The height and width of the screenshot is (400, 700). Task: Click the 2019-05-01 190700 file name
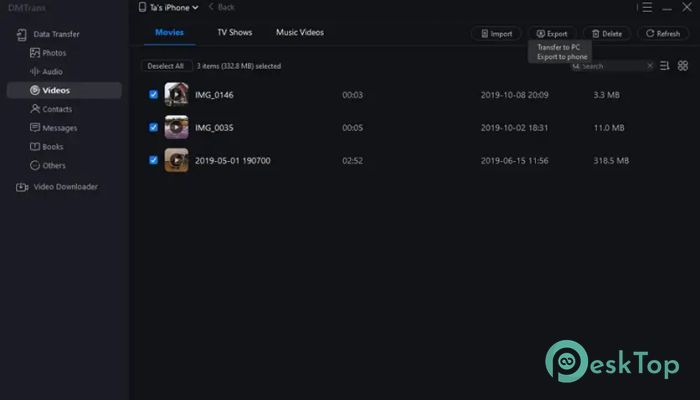(233, 161)
